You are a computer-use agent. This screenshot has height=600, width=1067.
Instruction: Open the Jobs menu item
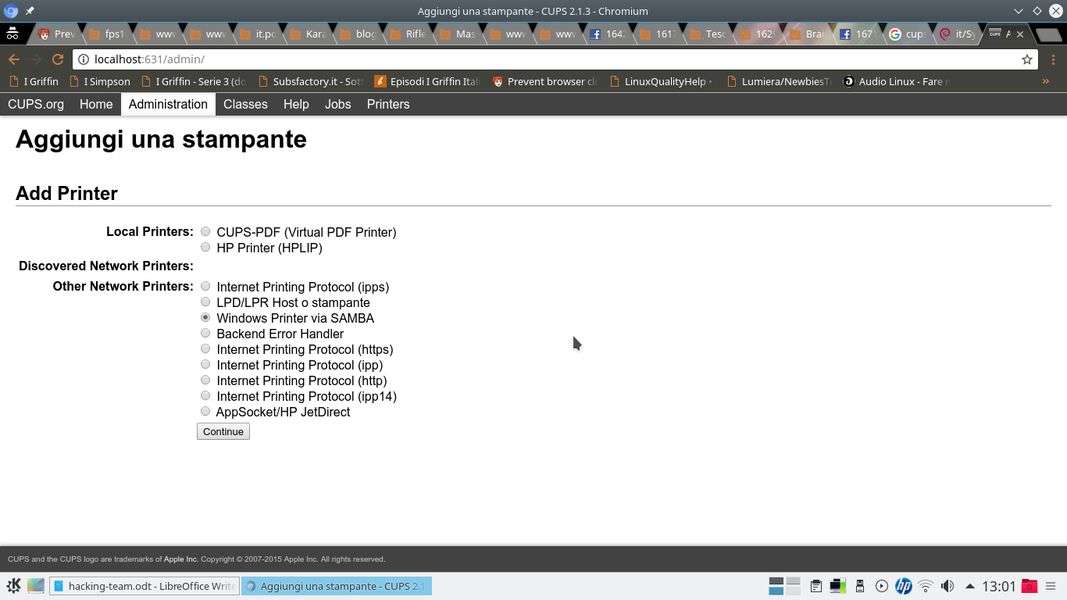[338, 104]
